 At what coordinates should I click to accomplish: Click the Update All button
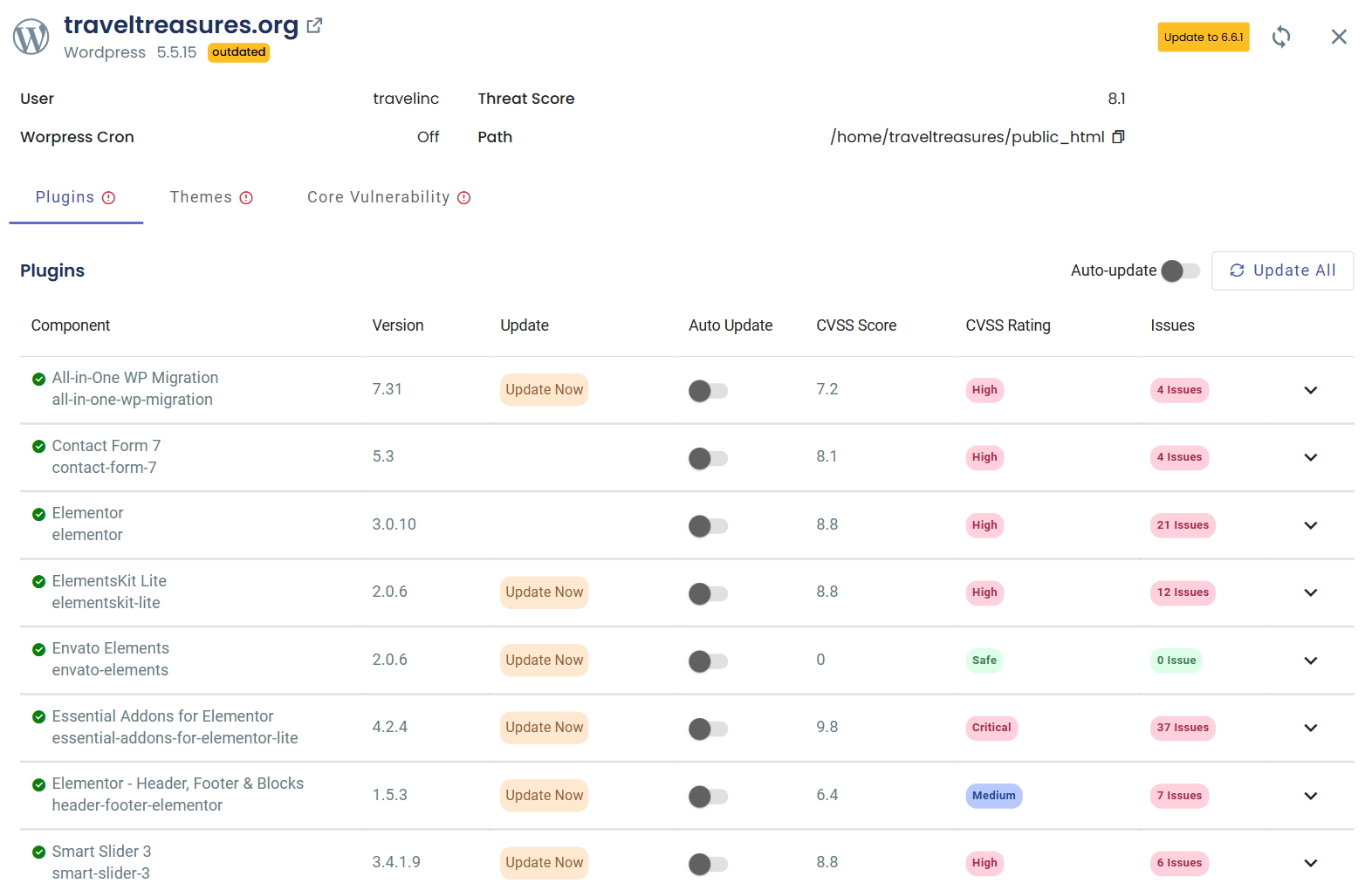click(x=1282, y=270)
